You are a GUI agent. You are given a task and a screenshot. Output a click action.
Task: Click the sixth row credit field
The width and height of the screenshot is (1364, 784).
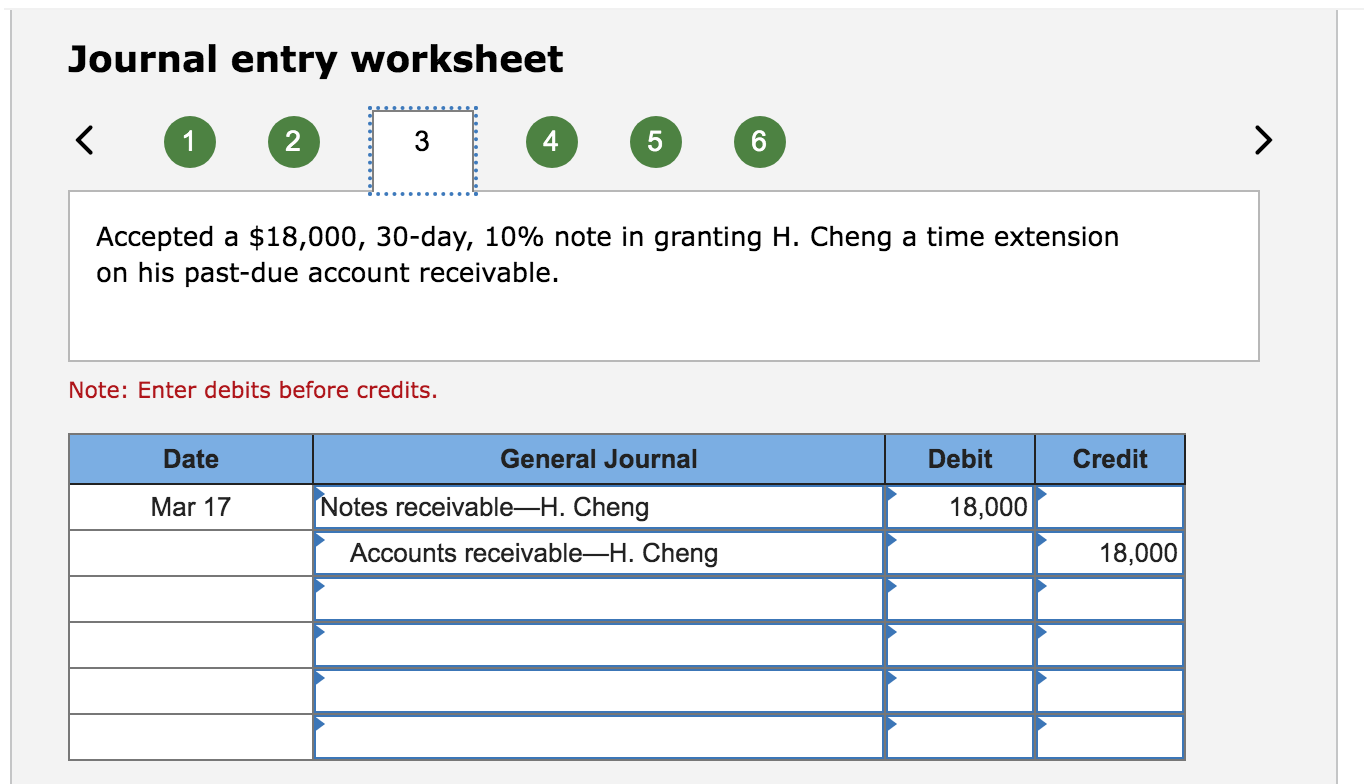coord(1110,737)
